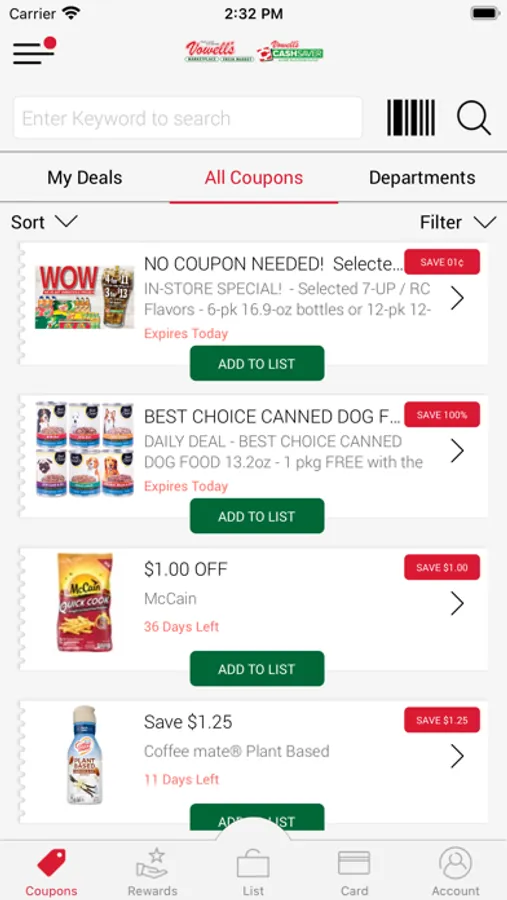Tap the McCain Quick Cook fries thumbnail
The width and height of the screenshot is (507, 900).
[85, 602]
